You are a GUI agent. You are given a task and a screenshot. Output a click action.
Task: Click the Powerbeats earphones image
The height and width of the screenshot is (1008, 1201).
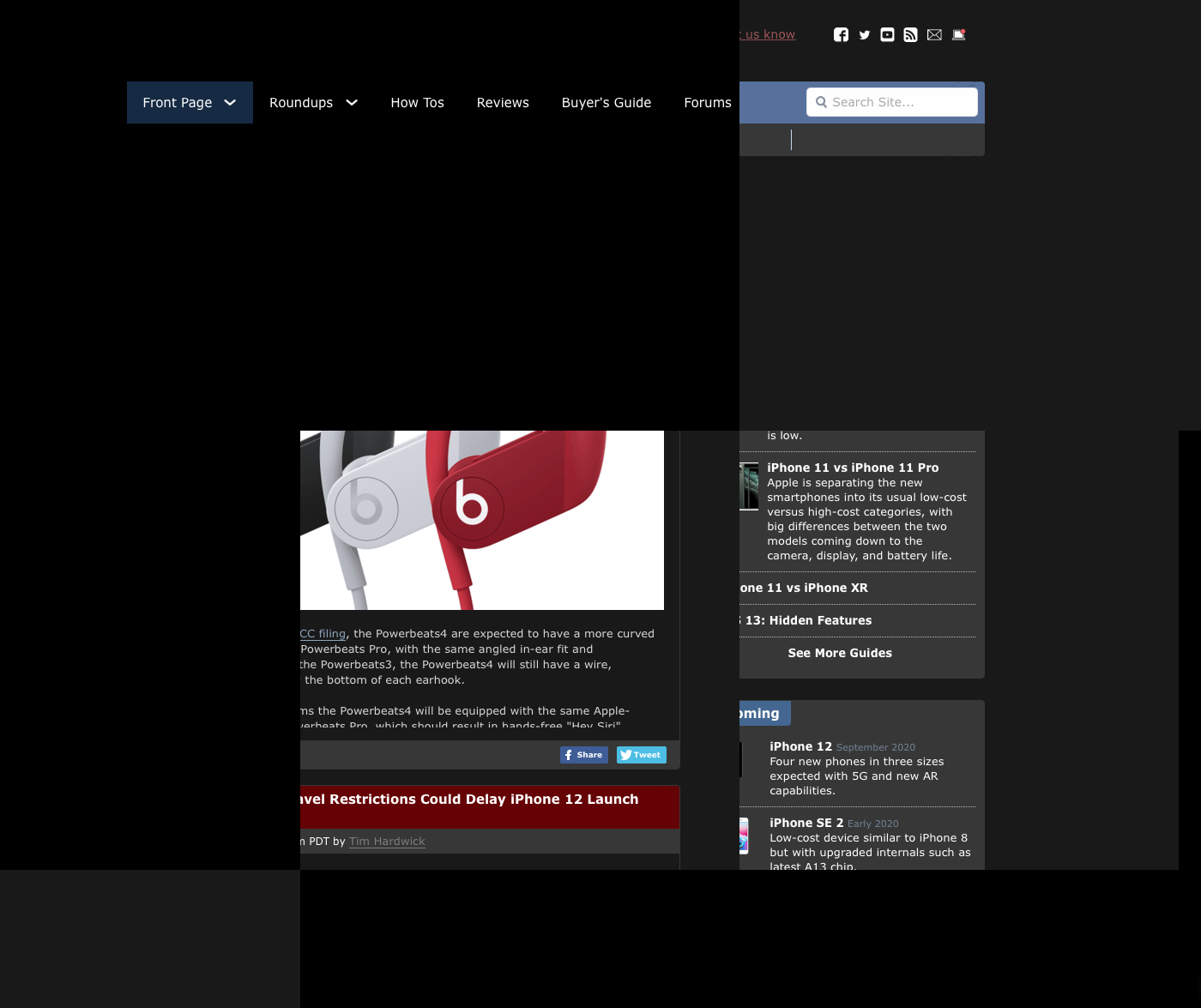pos(482,520)
